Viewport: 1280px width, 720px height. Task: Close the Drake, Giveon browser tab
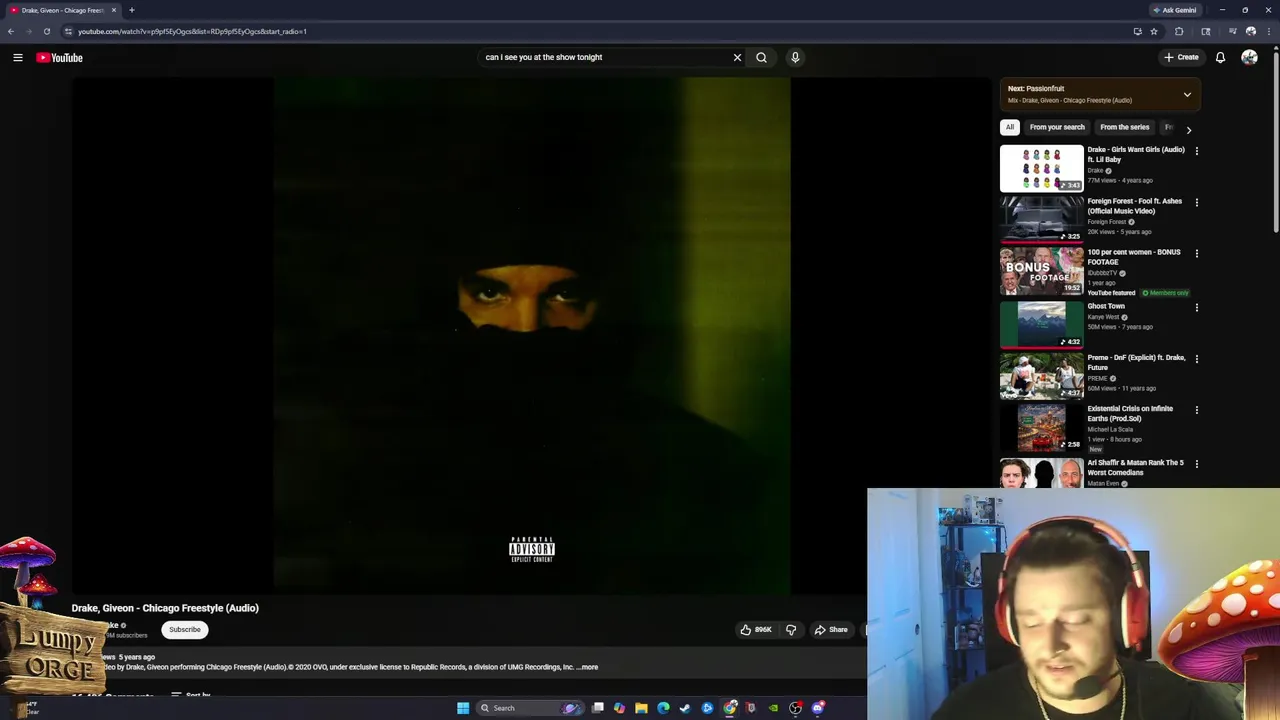[x=114, y=10]
